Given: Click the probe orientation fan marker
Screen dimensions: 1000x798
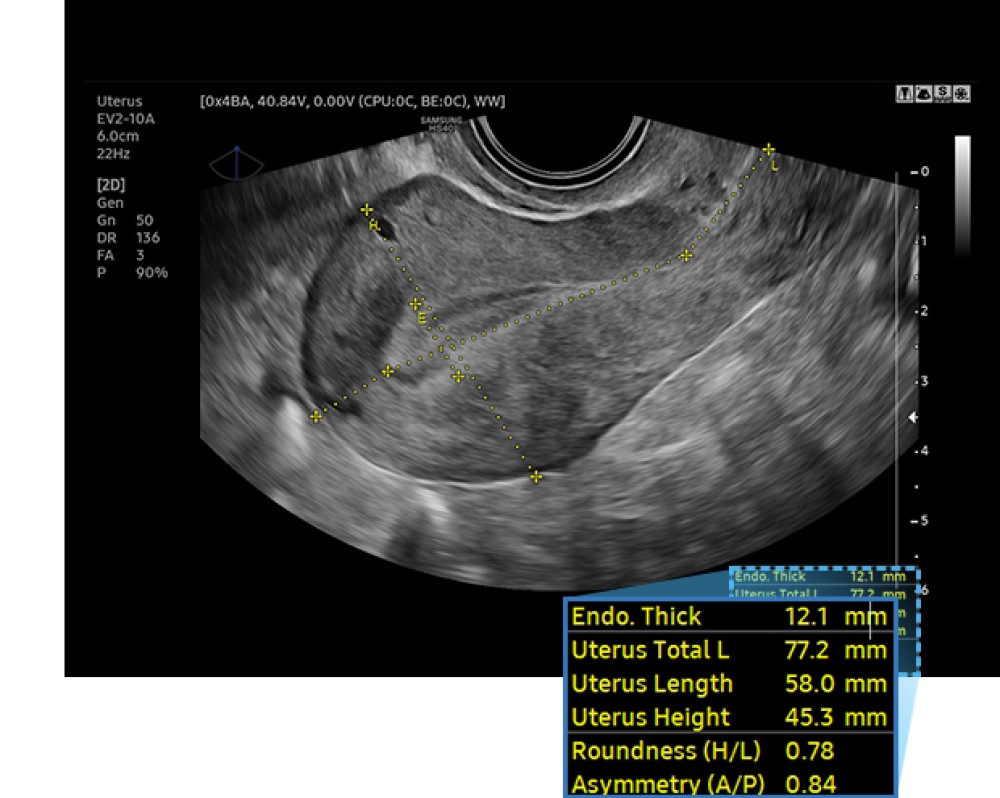Looking at the screenshot, I should coord(237,162).
